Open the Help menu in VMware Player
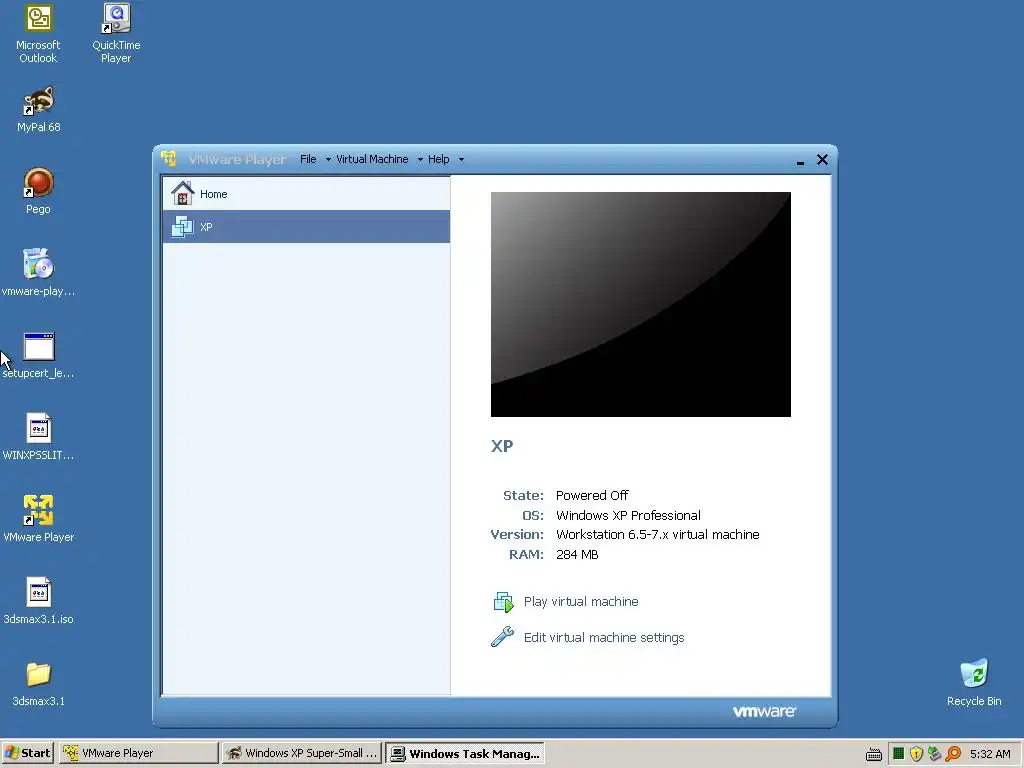The image size is (1024, 768). [x=438, y=159]
